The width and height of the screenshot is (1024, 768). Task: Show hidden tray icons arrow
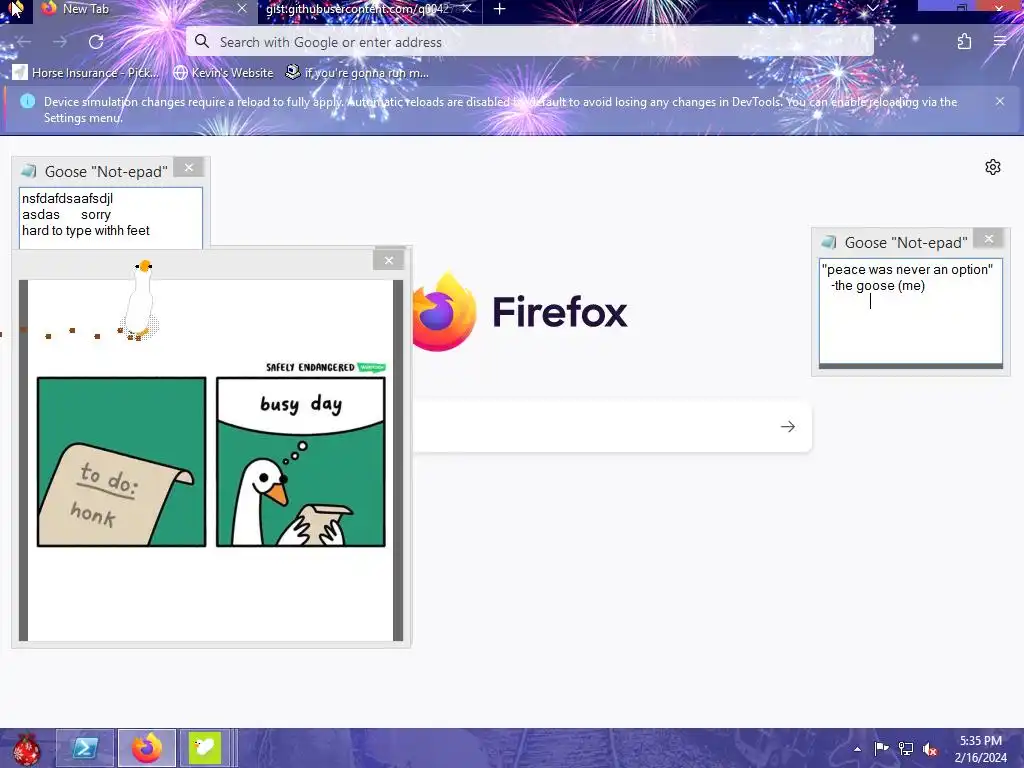pyautogui.click(x=857, y=749)
